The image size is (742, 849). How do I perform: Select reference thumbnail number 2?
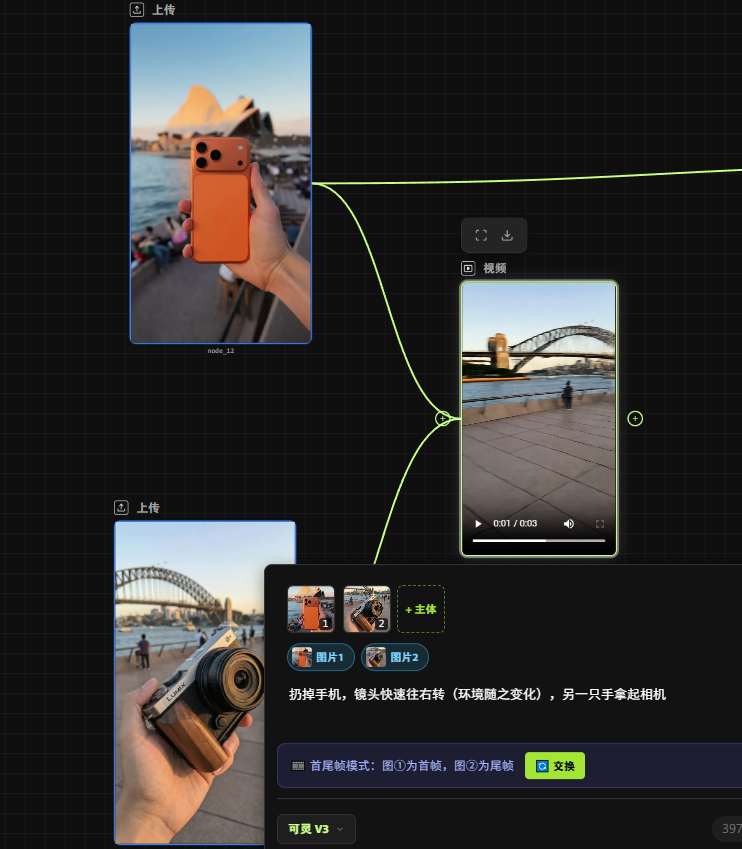(x=367, y=609)
